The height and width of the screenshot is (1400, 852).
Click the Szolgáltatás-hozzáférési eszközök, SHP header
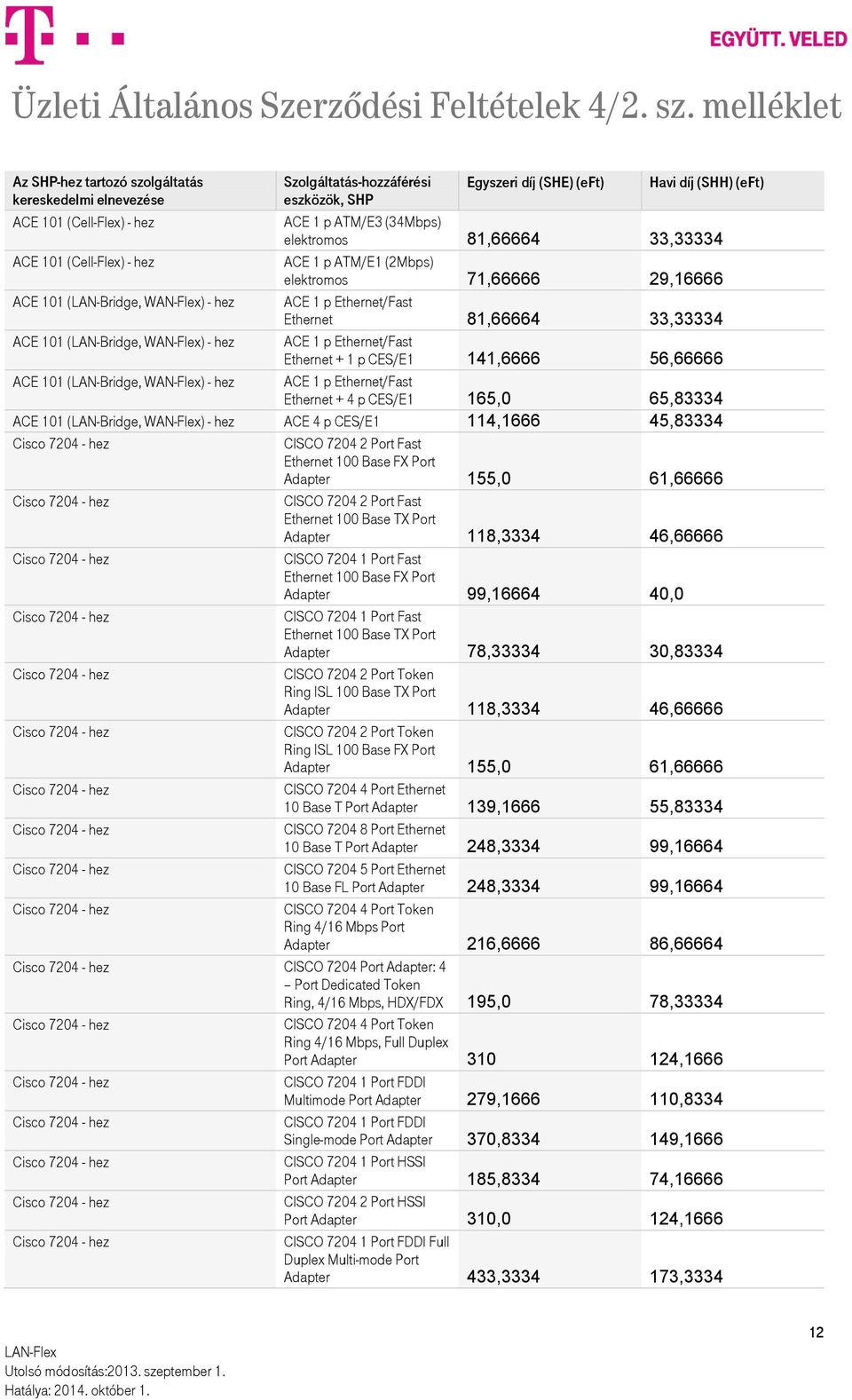(x=357, y=191)
